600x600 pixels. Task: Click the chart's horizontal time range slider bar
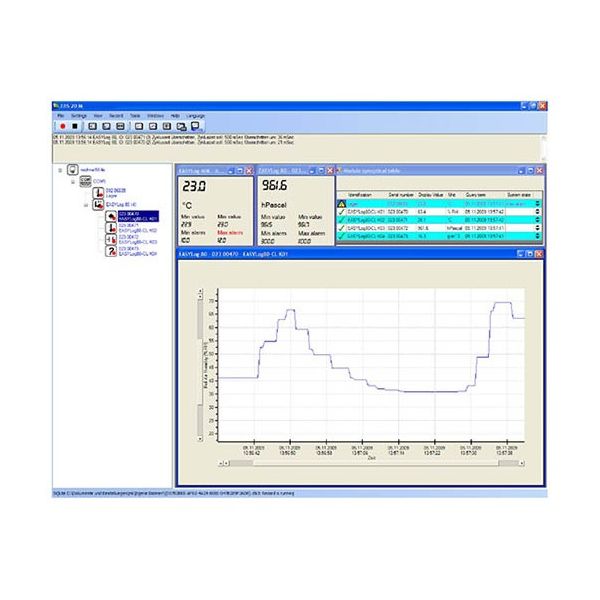[375, 463]
